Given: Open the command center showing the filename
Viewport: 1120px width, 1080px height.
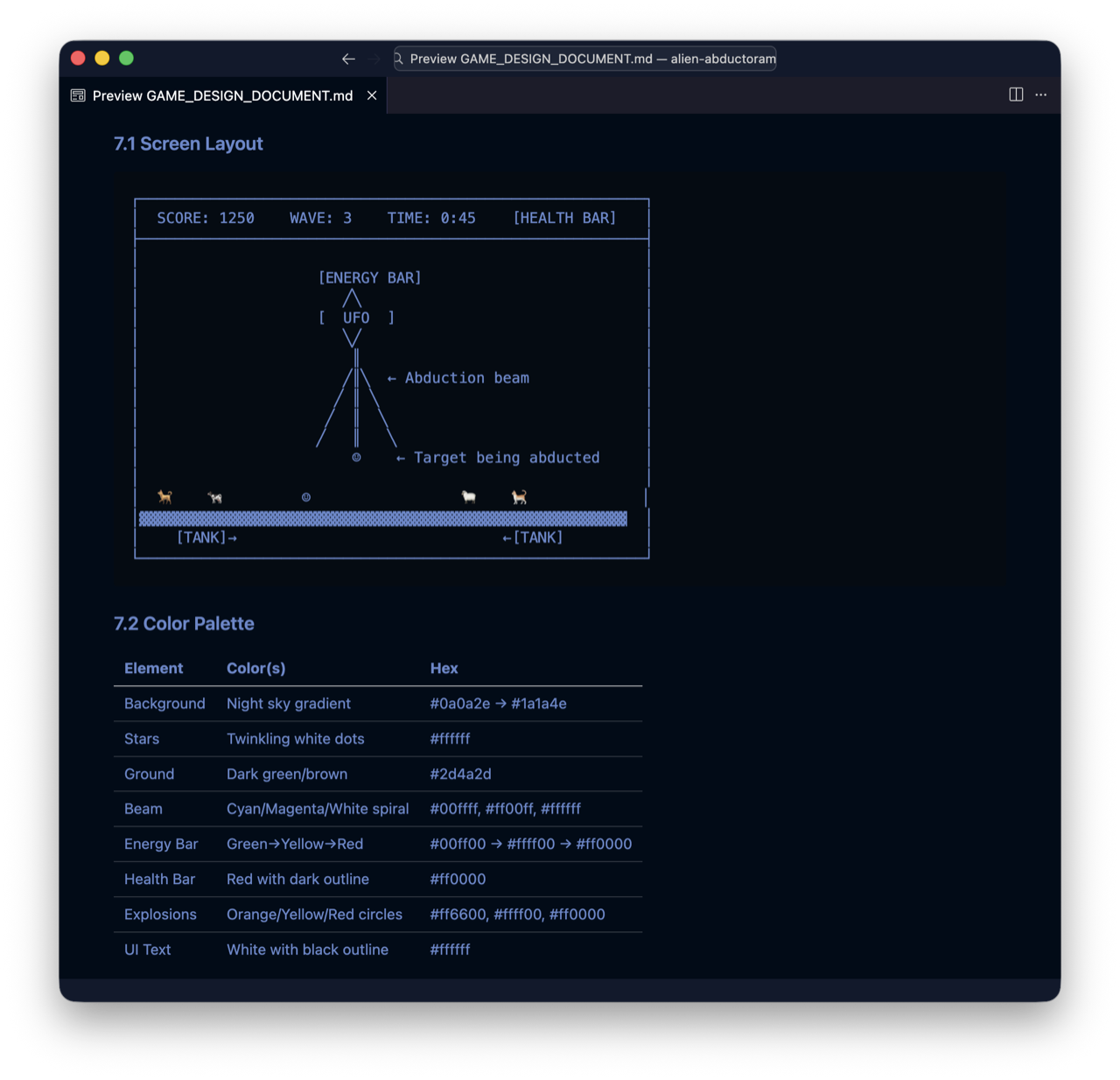Looking at the screenshot, I should (584, 59).
